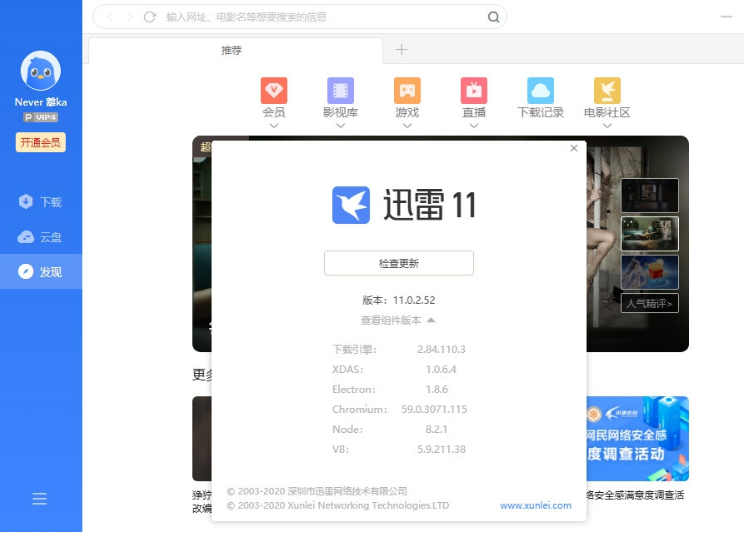Click the 人气精评> button on banner

pos(650,304)
